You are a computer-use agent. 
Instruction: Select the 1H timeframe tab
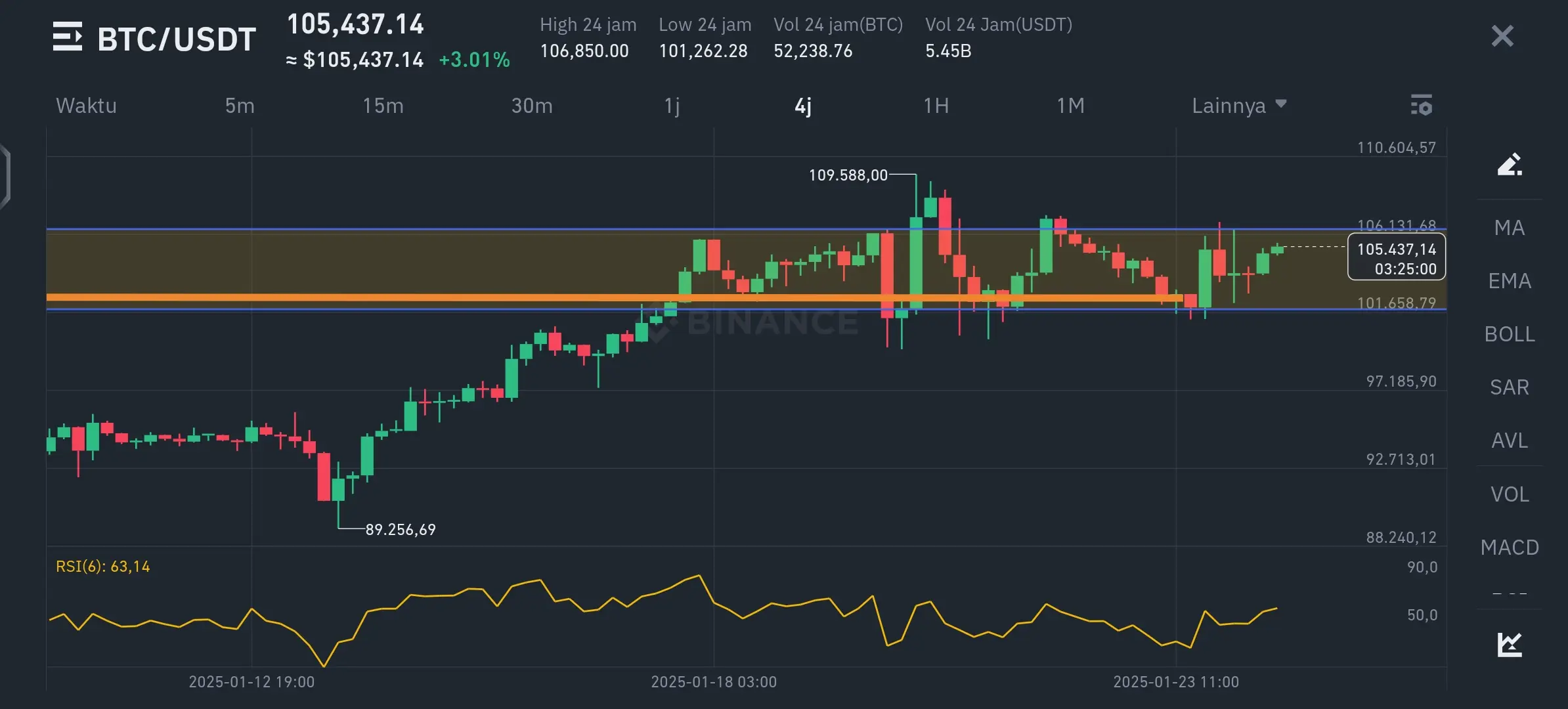[x=936, y=106]
